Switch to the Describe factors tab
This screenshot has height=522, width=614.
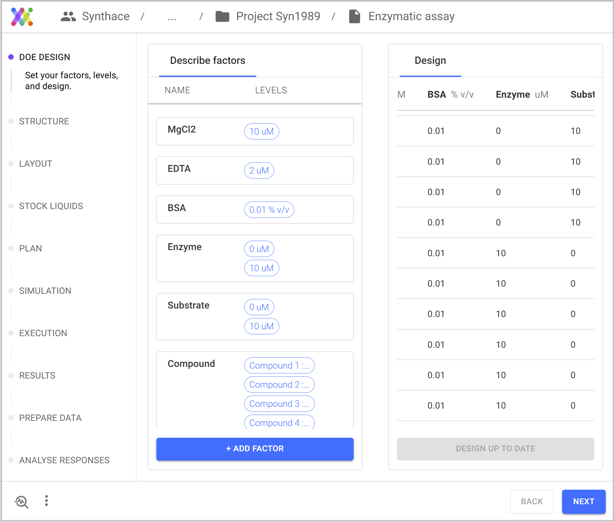207,61
